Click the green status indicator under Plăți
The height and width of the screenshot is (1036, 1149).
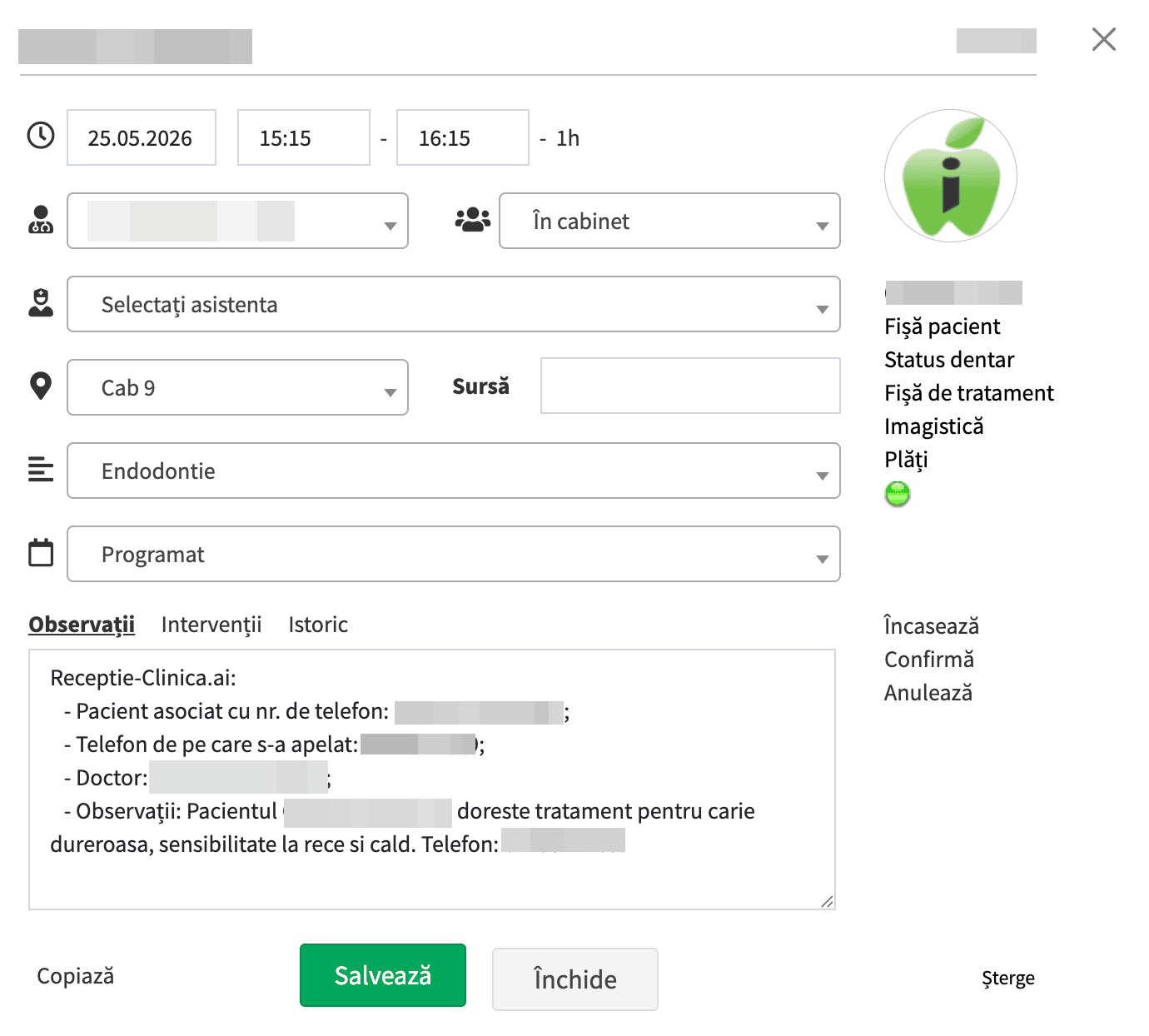point(898,494)
